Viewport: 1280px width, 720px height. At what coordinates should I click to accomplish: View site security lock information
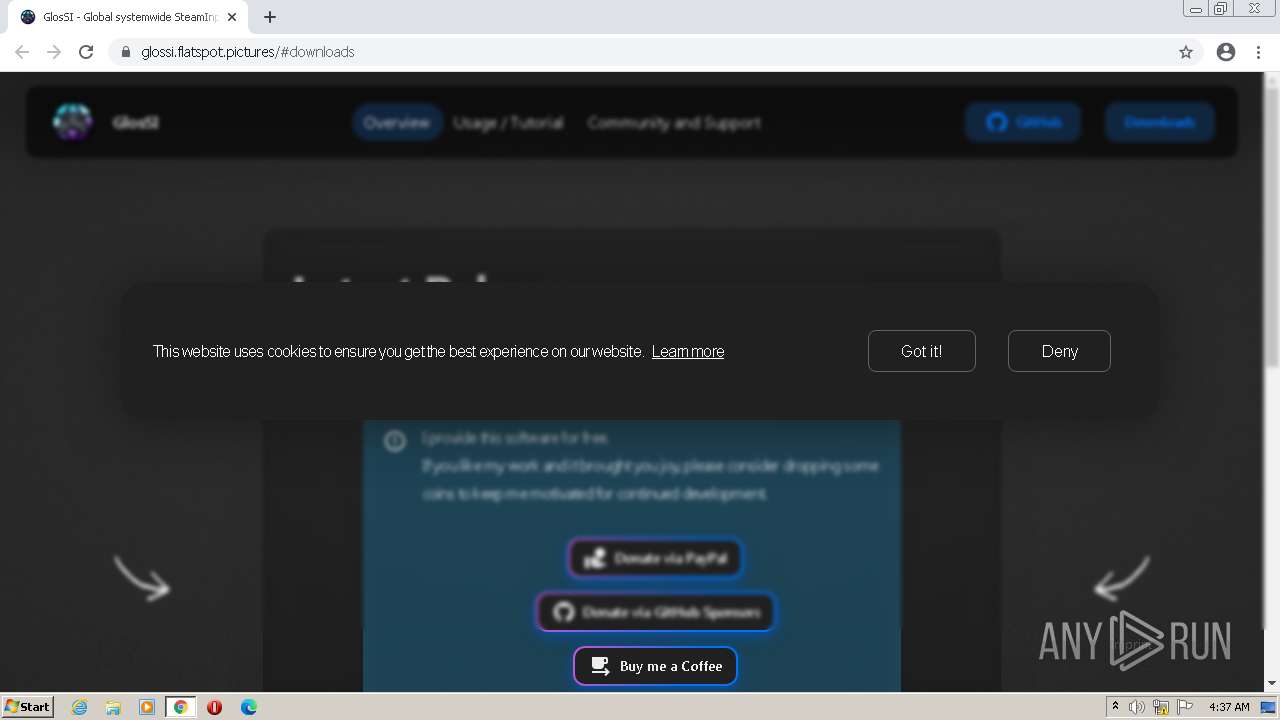coord(126,52)
